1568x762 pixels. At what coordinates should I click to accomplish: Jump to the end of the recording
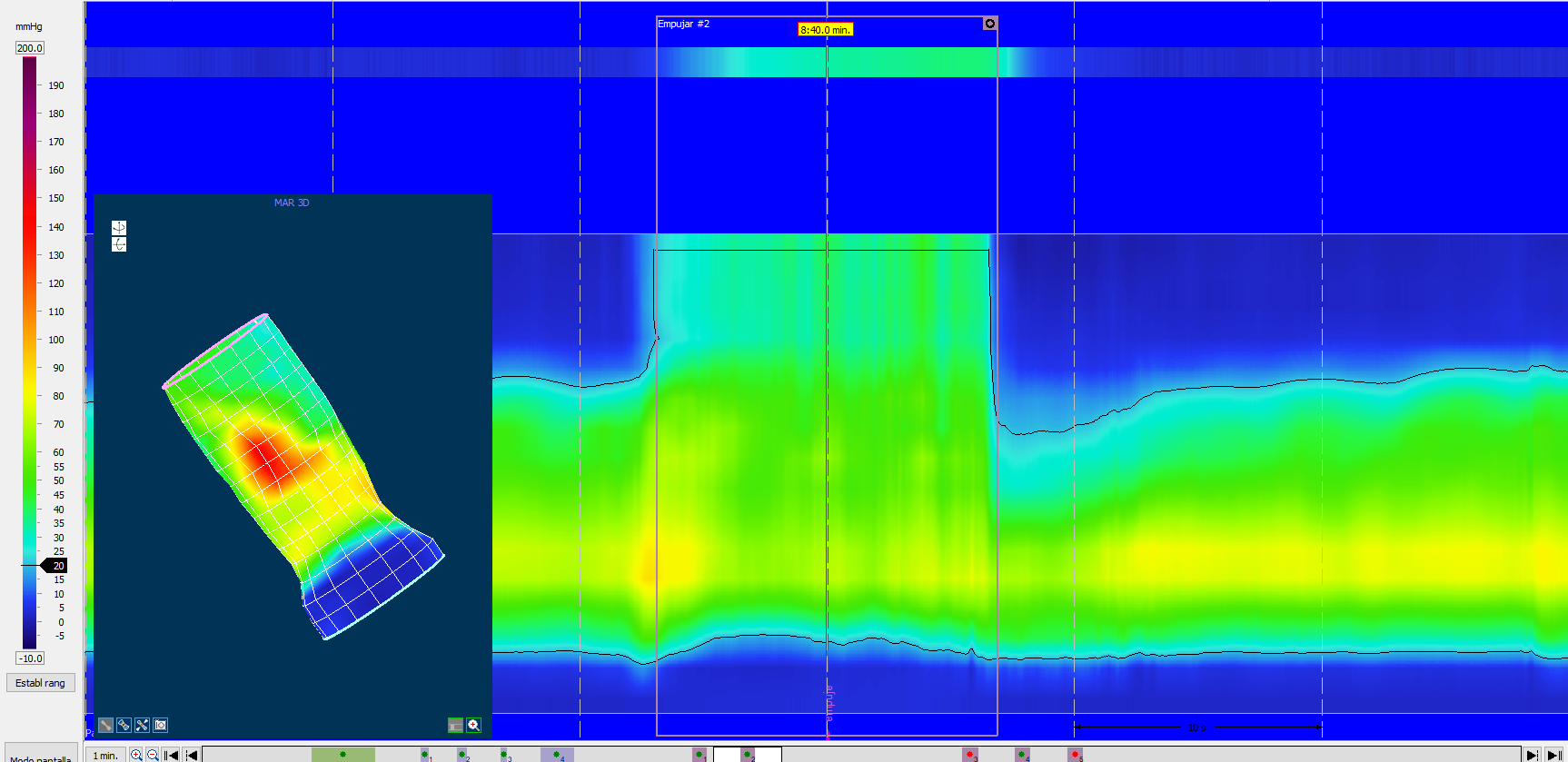1554,755
